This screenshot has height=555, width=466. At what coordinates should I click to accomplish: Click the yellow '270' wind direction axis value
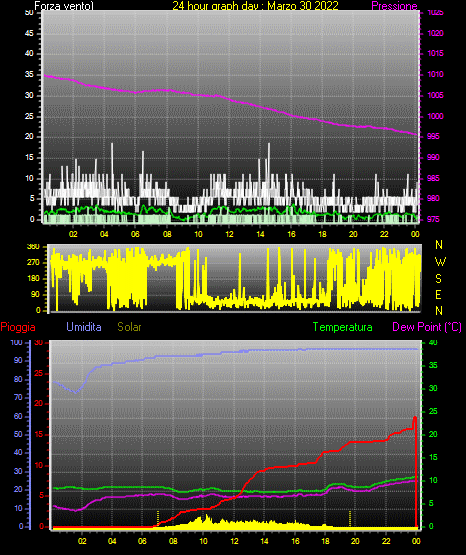tap(33, 263)
